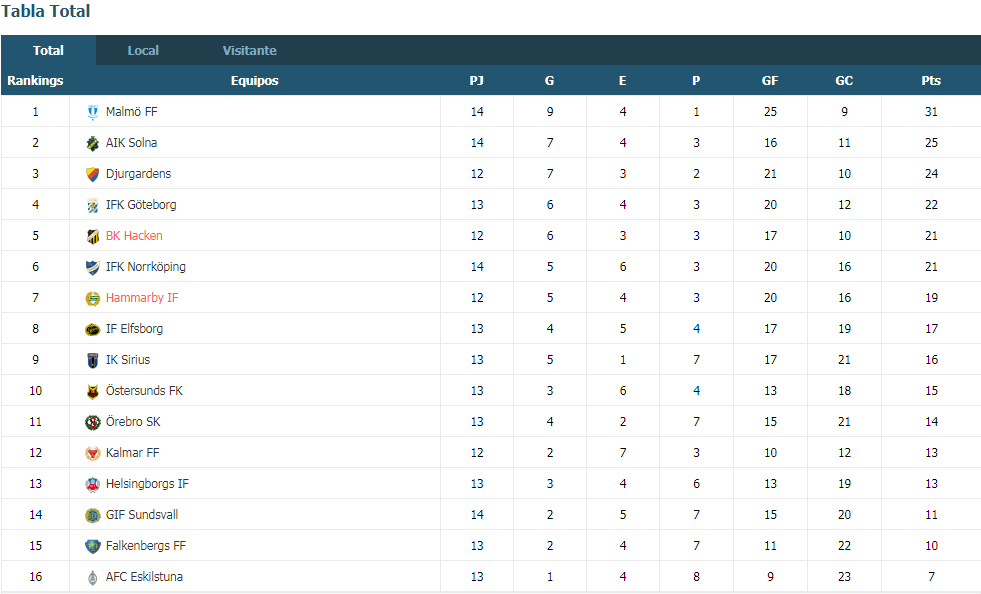Switch to the Local tab
Image resolution: width=981 pixels, height=594 pixels.
[143, 51]
